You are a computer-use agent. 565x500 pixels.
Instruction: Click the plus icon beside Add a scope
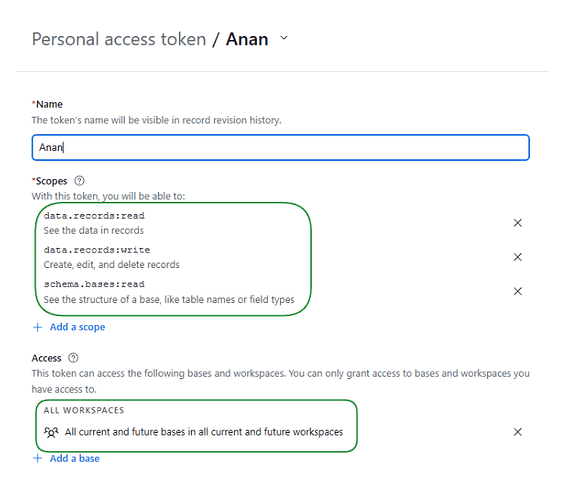click(37, 327)
